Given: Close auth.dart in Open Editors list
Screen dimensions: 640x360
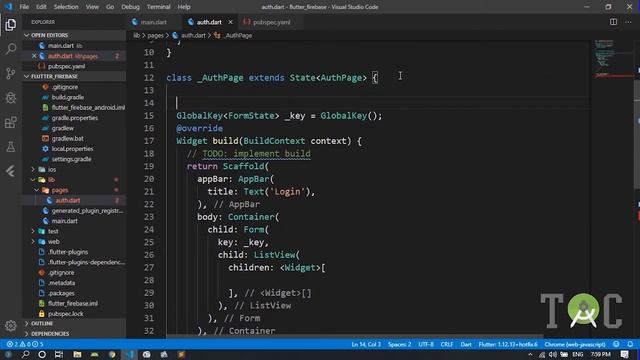Looking at the screenshot, I should 34,56.
